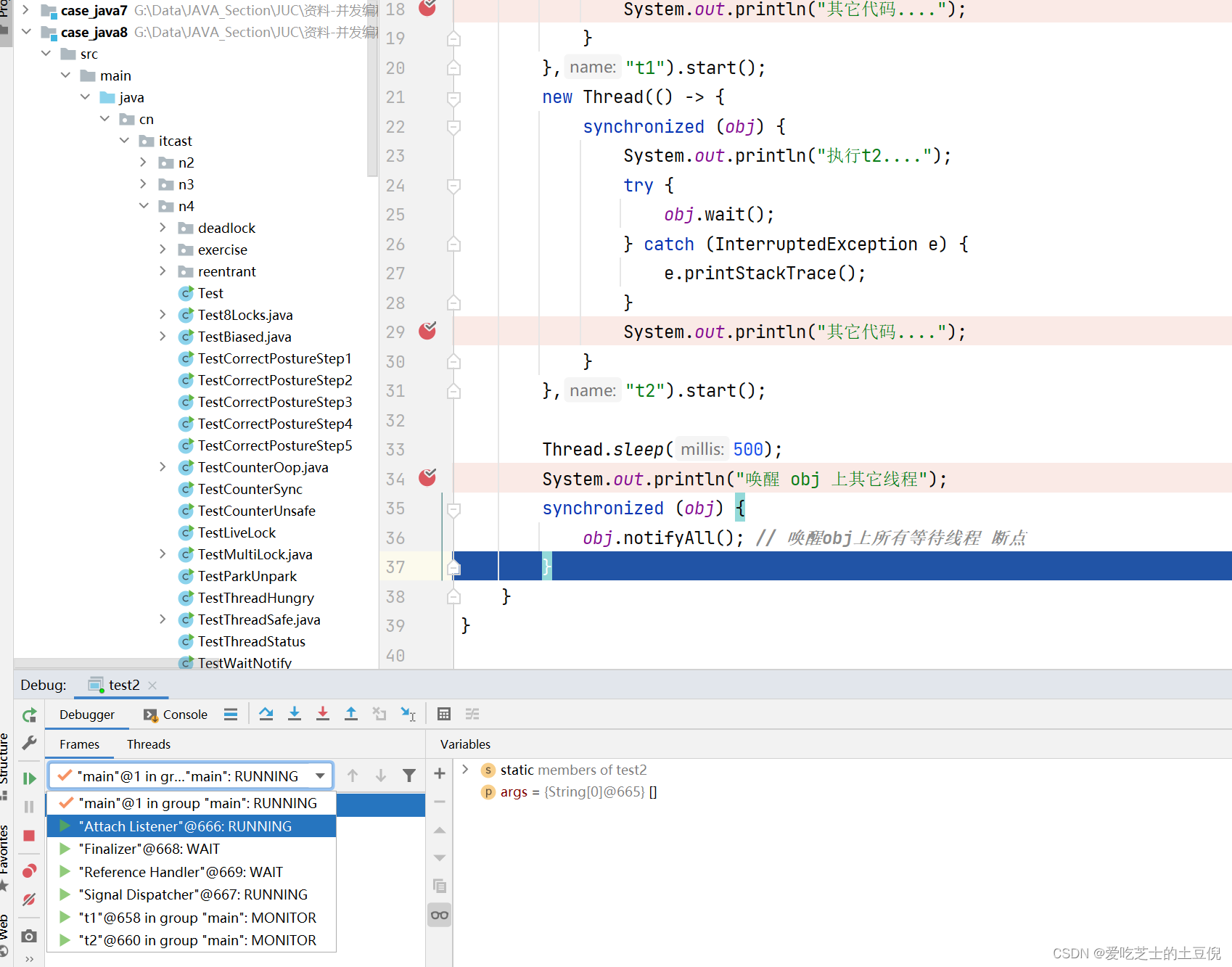Screen dimensions: 1232x967
Task: Select "t2"@660 MONITOR thread
Action: [x=192, y=940]
